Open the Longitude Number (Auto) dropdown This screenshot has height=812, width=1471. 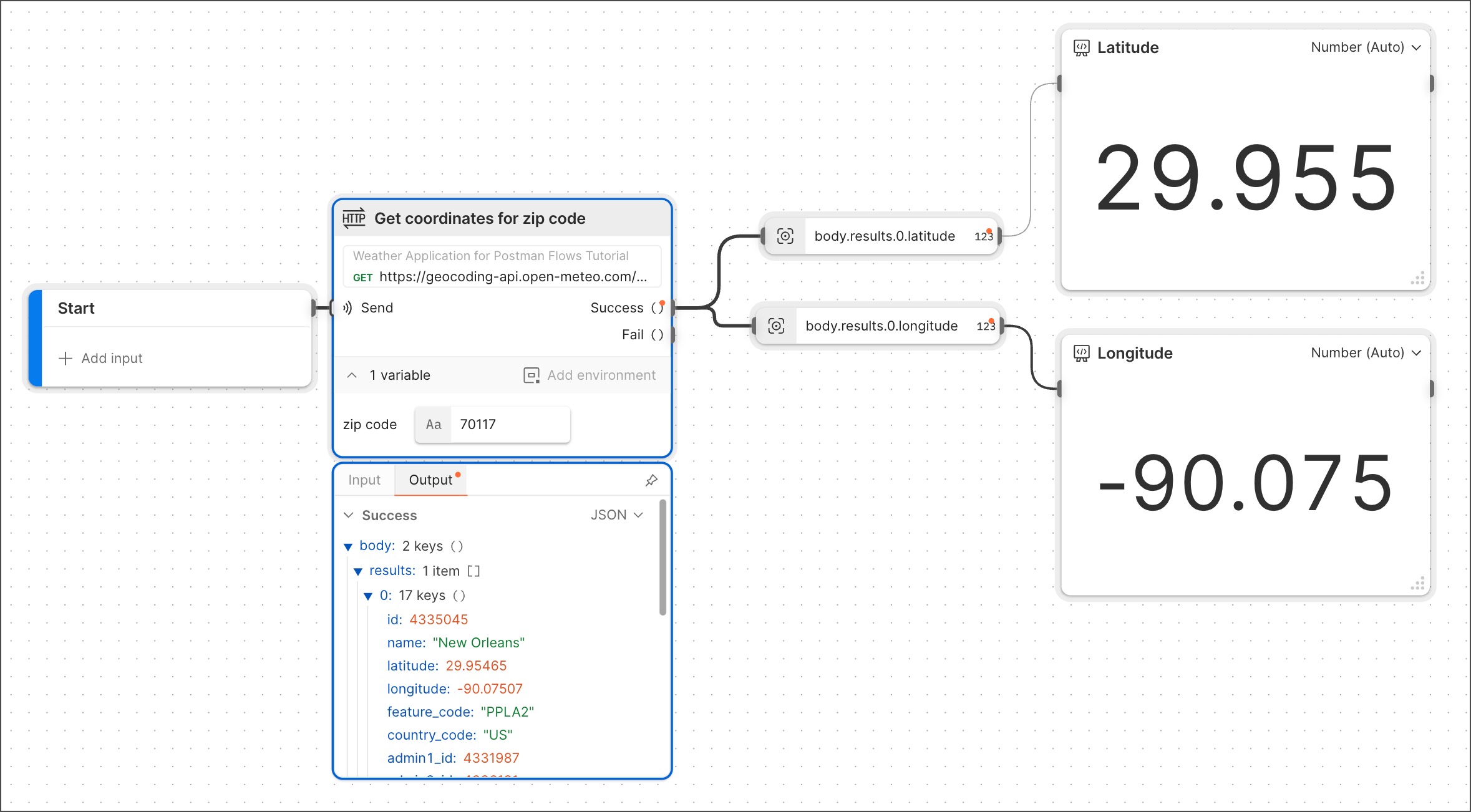1366,353
